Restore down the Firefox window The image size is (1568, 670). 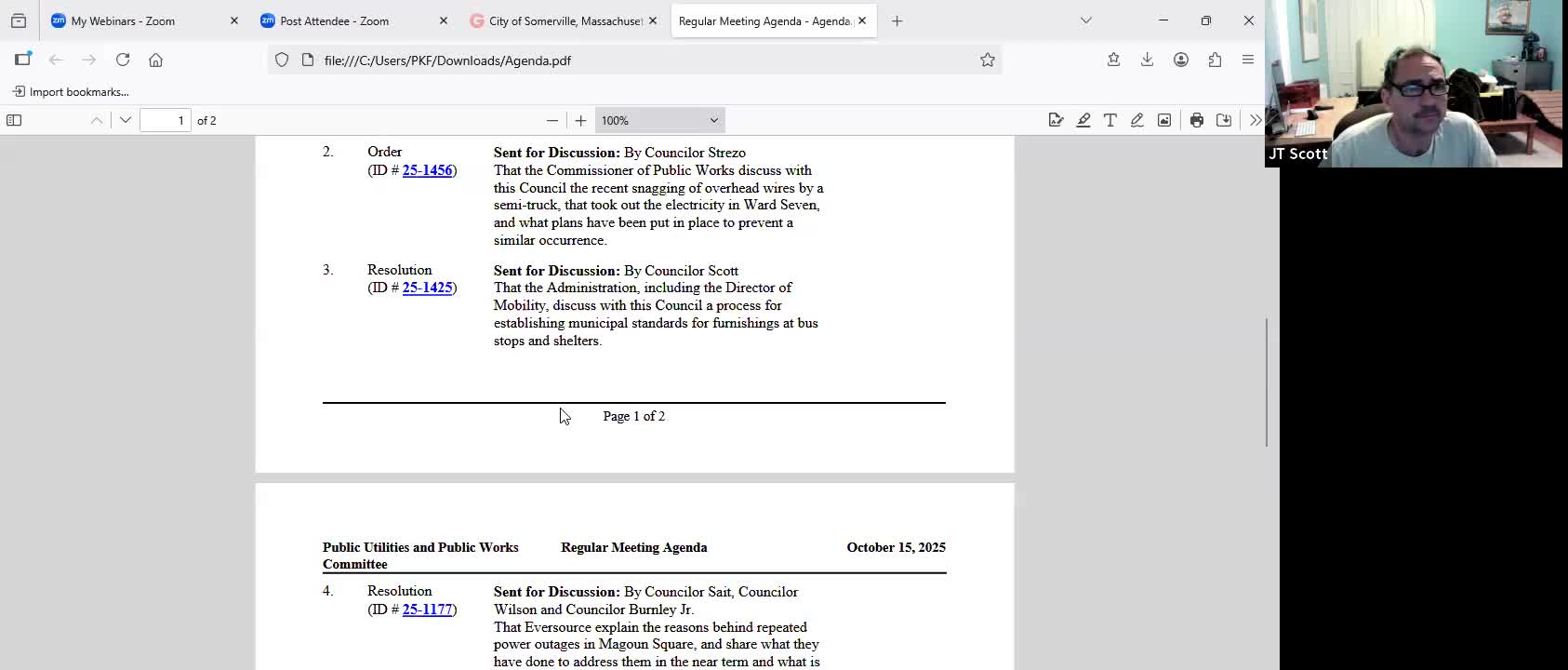click(x=1206, y=20)
